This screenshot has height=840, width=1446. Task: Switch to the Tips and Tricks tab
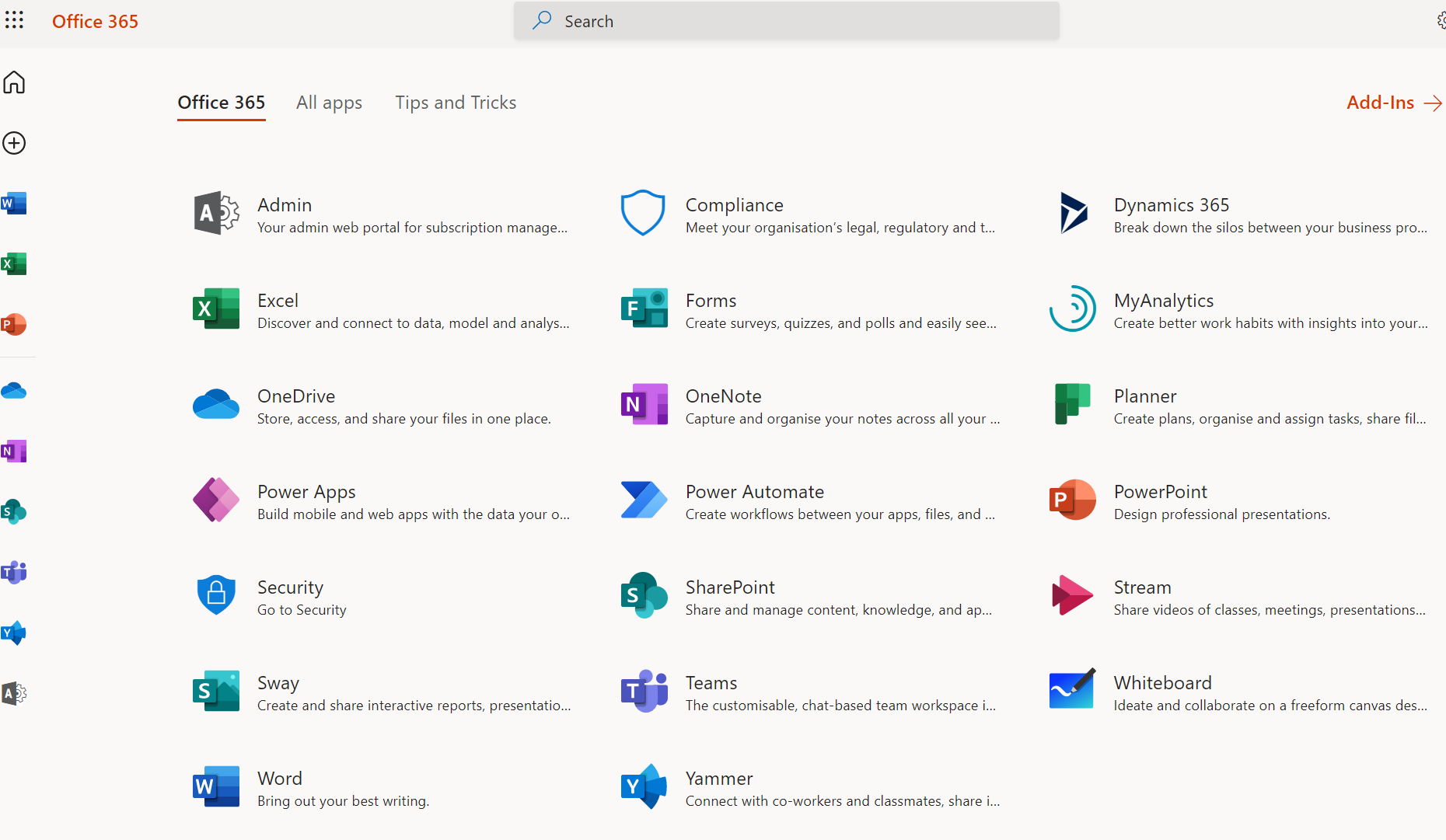pos(456,103)
